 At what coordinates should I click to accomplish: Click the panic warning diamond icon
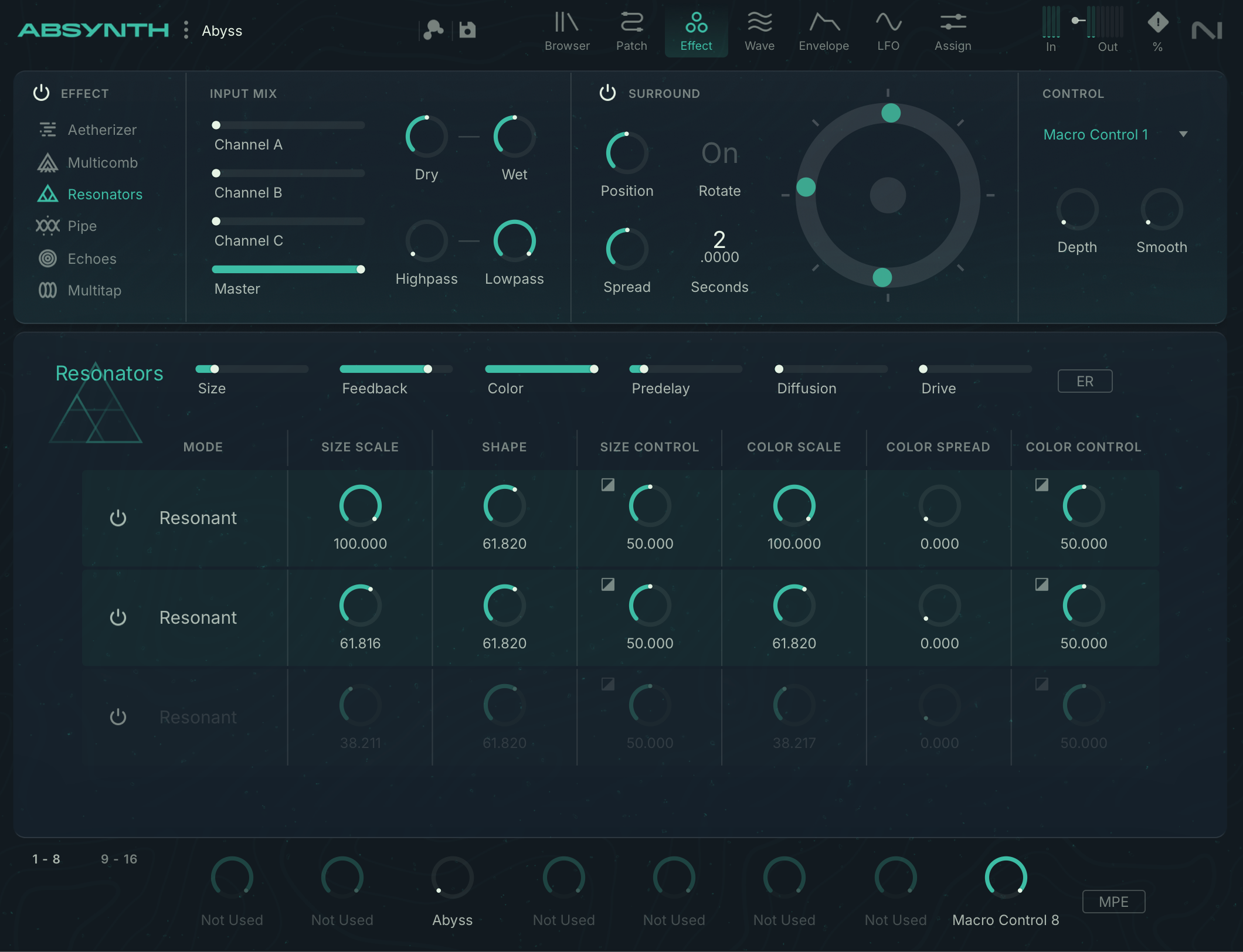pyautogui.click(x=1157, y=23)
